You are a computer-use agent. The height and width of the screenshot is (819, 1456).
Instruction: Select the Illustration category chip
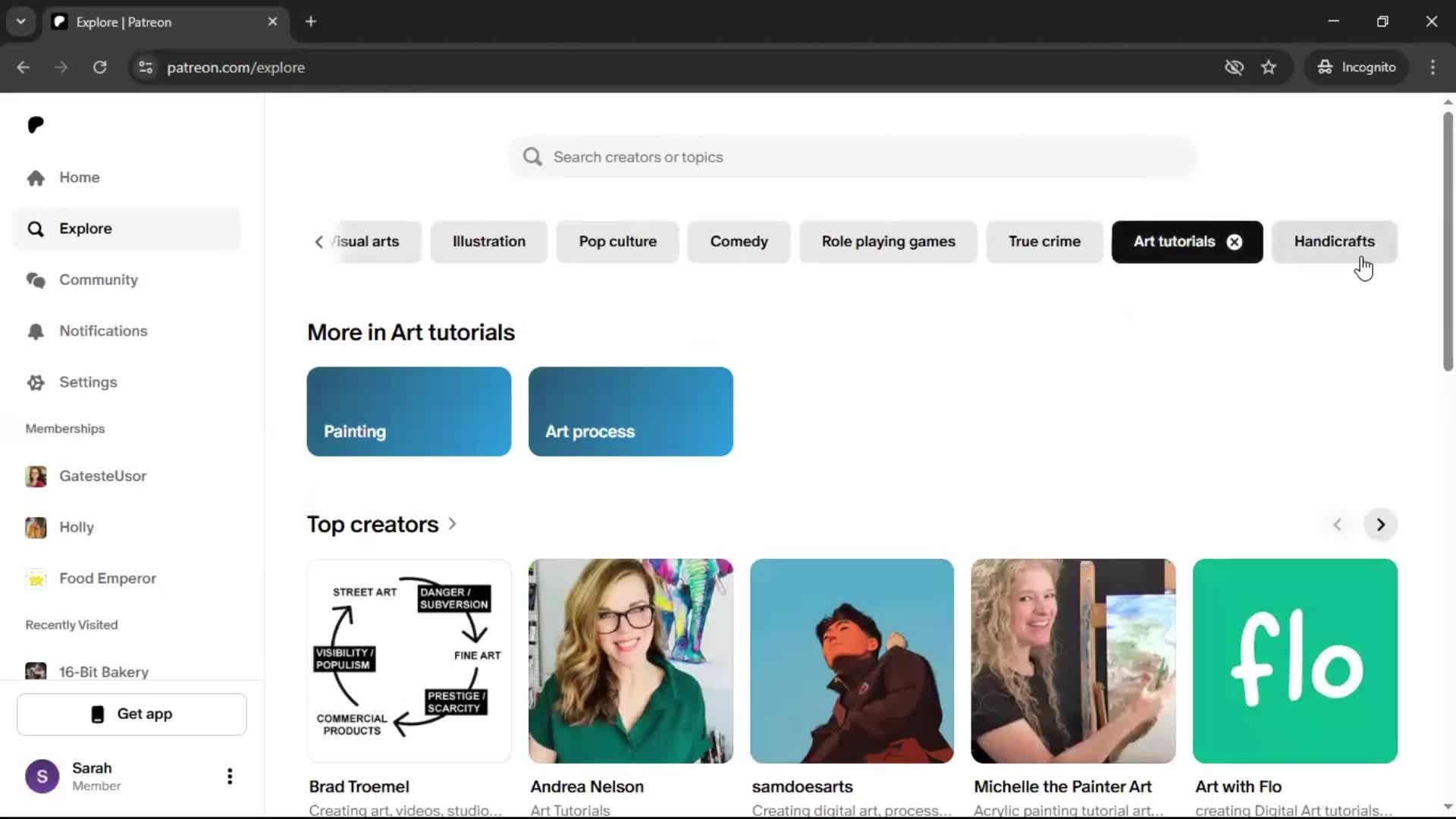[x=489, y=242]
